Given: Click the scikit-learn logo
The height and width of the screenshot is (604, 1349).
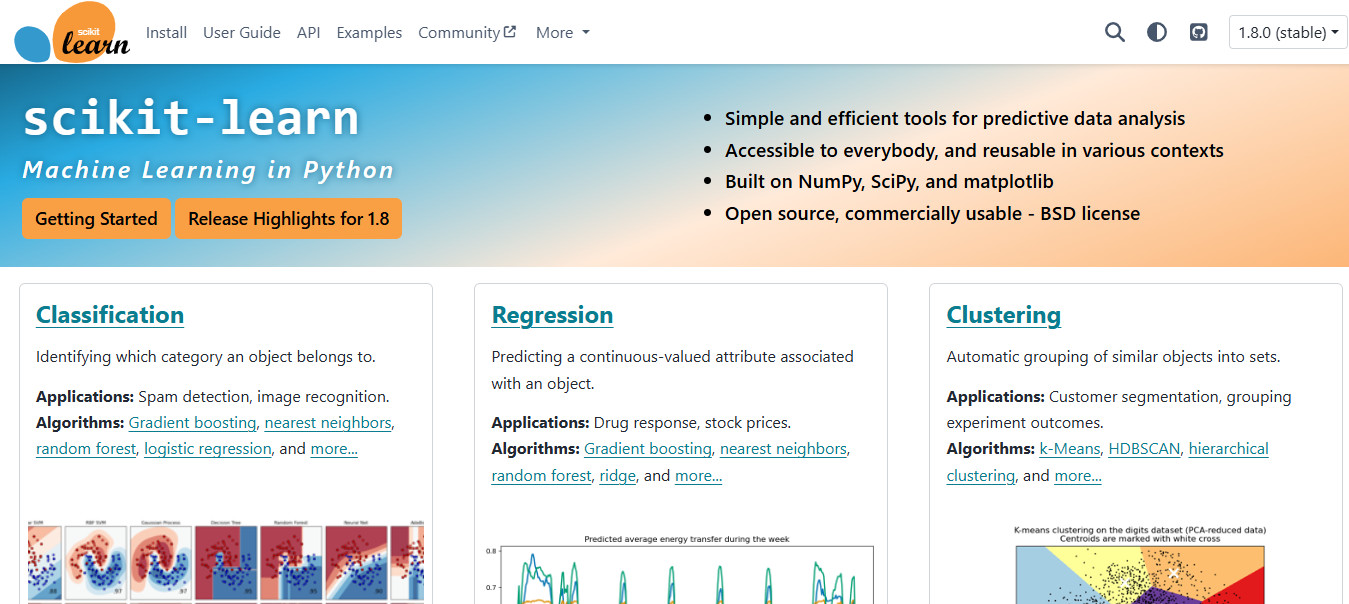Looking at the screenshot, I should pos(73,33).
